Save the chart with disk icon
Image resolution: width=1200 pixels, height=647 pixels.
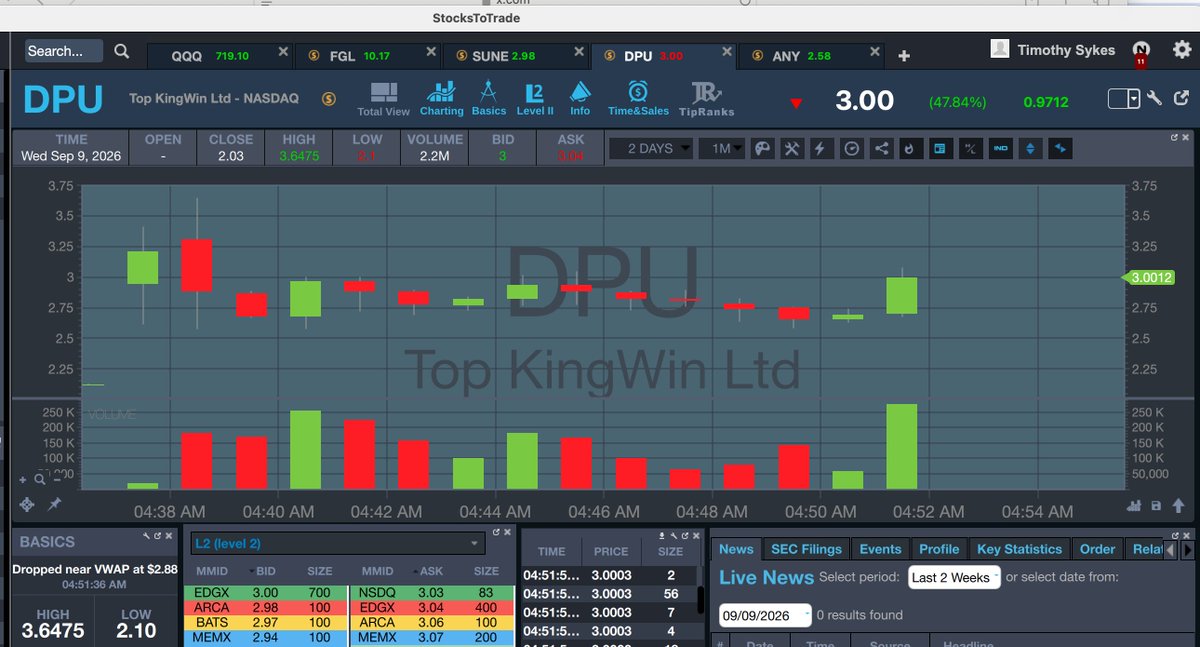click(x=1156, y=506)
